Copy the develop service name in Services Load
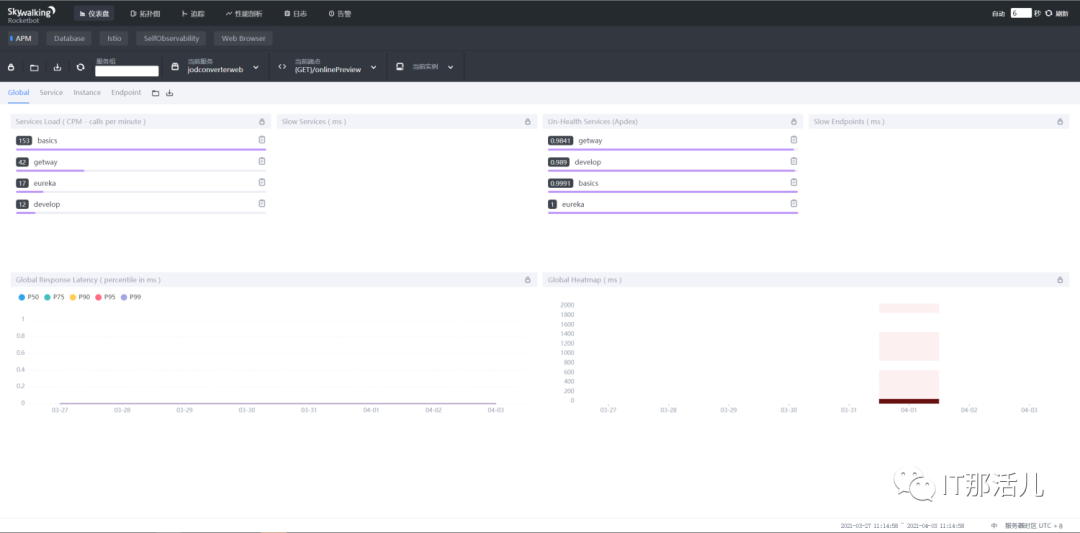1080x533 pixels. point(262,203)
